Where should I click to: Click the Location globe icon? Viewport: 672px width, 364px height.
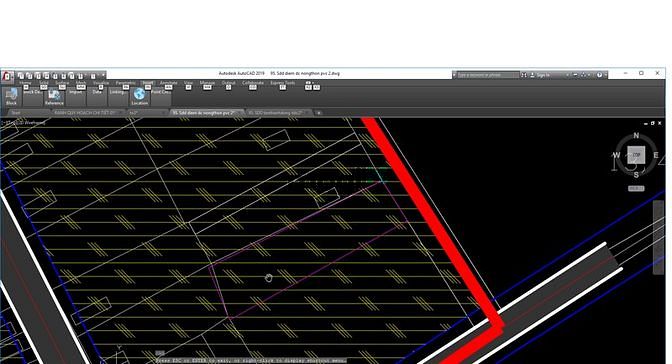coord(139,94)
